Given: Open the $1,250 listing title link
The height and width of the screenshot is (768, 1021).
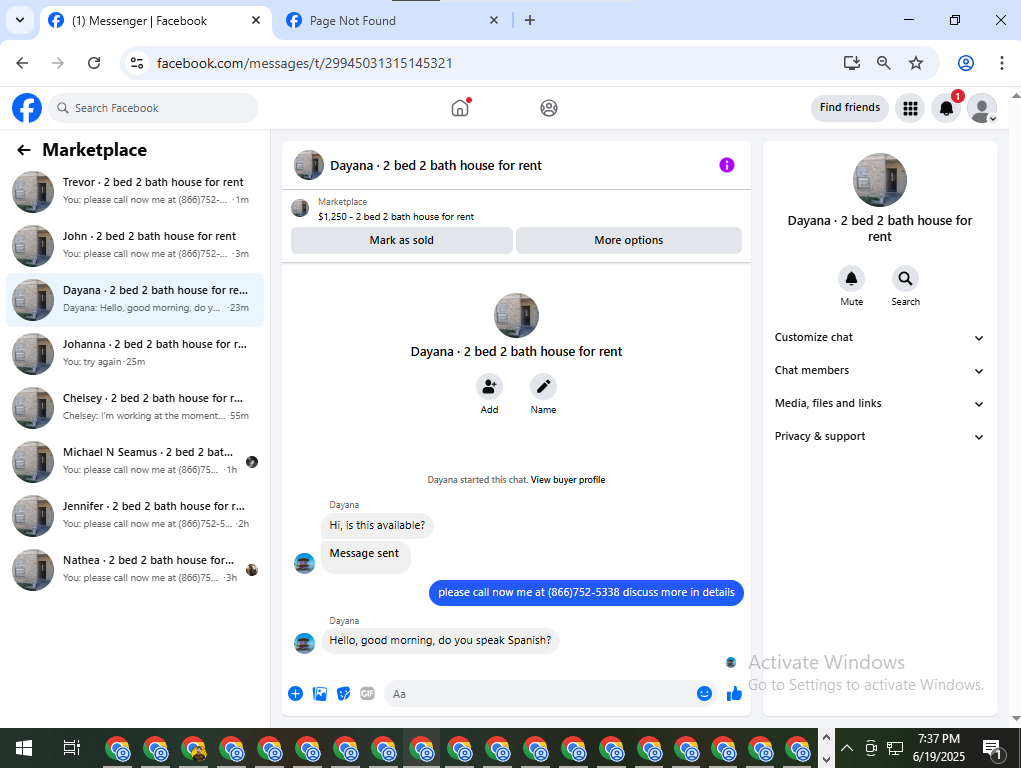Looking at the screenshot, I should click(x=396, y=217).
